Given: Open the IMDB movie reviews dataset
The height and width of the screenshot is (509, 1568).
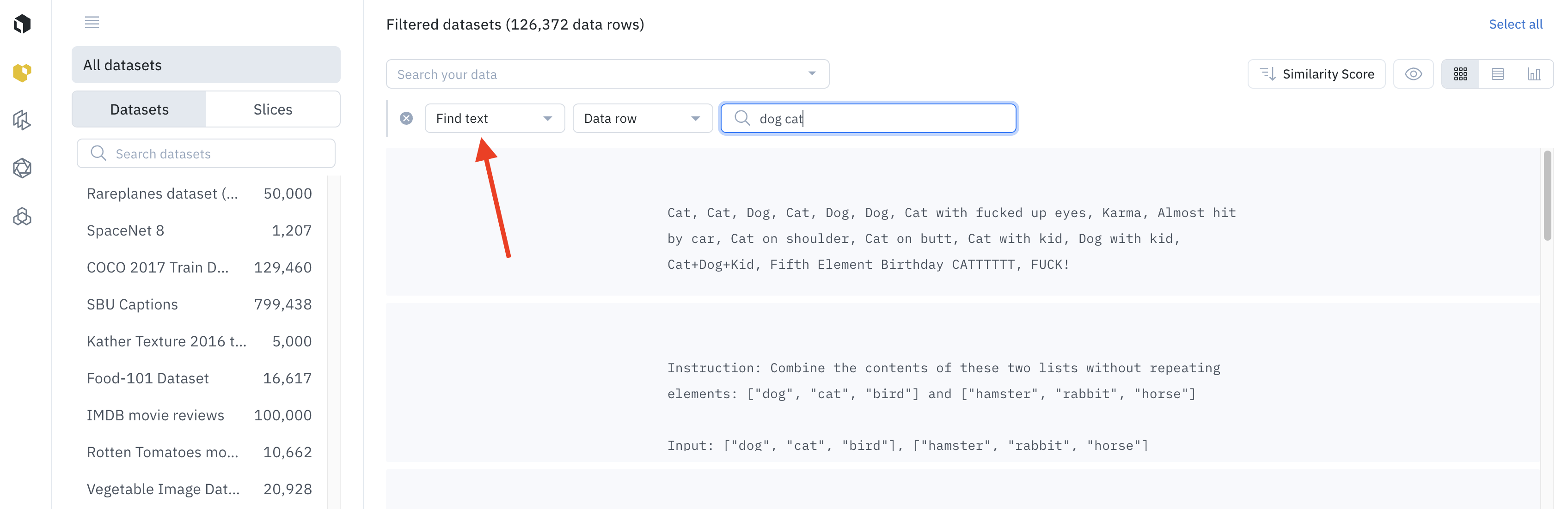Looking at the screenshot, I should point(199,415).
